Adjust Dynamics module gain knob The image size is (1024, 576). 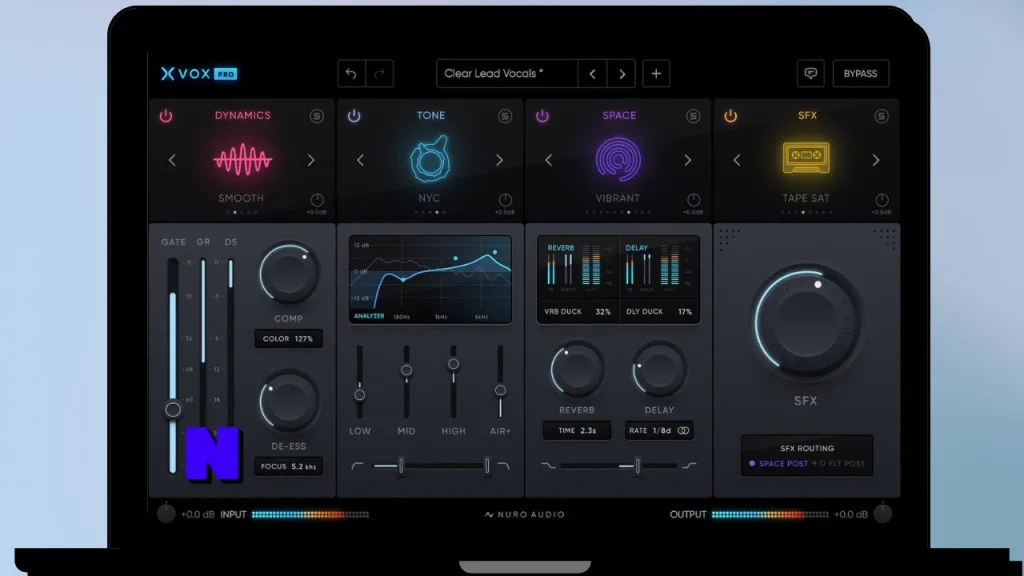[x=317, y=200]
